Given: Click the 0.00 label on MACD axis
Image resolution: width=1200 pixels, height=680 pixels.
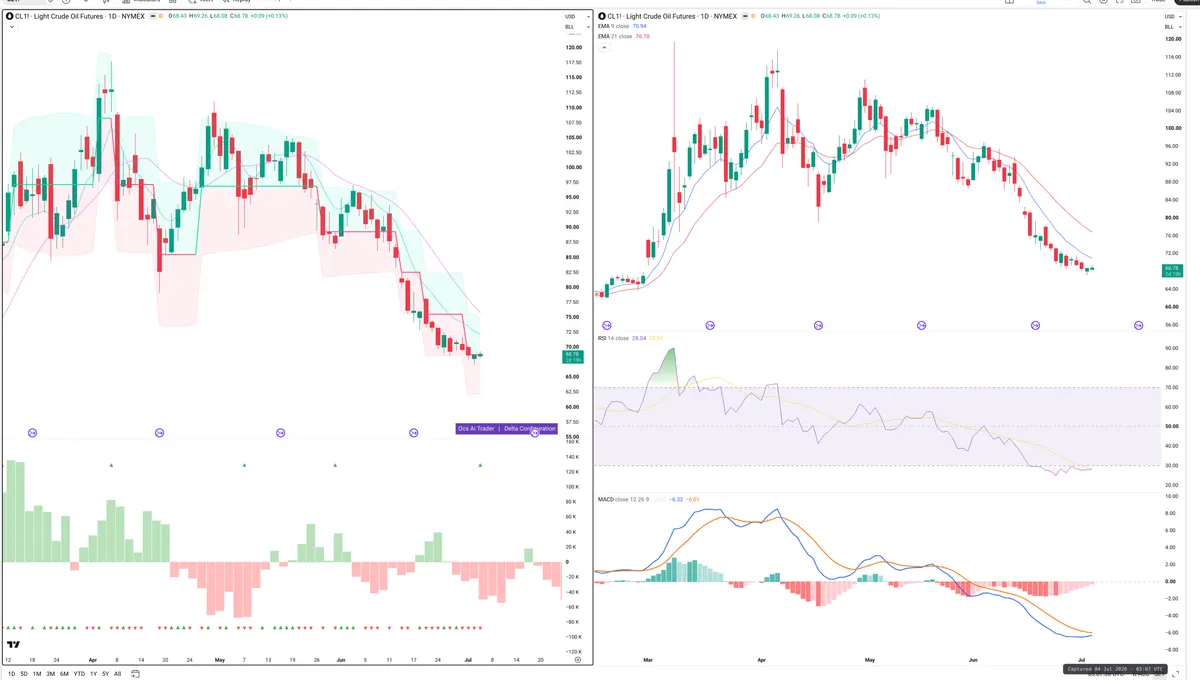Looking at the screenshot, I should click(x=1171, y=580).
